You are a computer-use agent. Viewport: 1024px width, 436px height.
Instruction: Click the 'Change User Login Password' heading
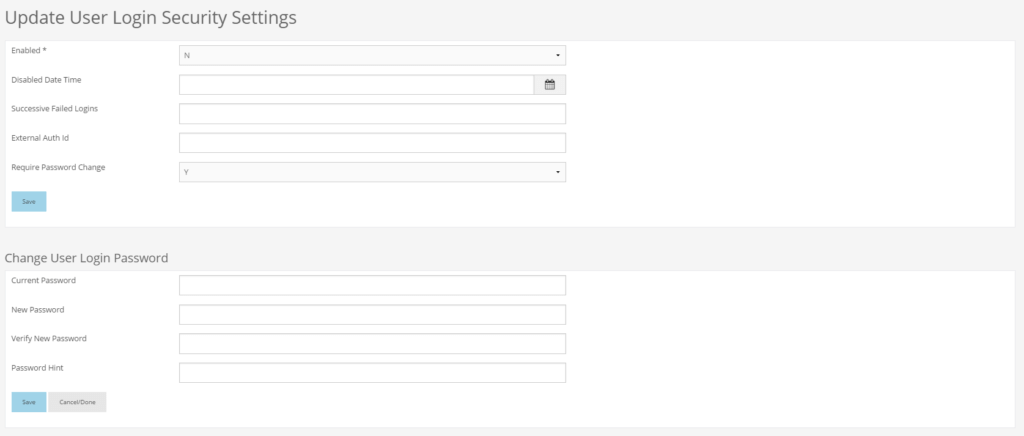pos(86,258)
